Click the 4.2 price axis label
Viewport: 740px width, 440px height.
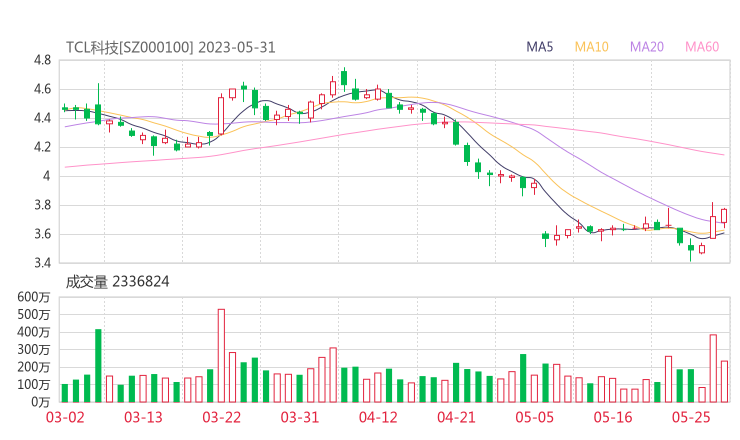click(42, 147)
